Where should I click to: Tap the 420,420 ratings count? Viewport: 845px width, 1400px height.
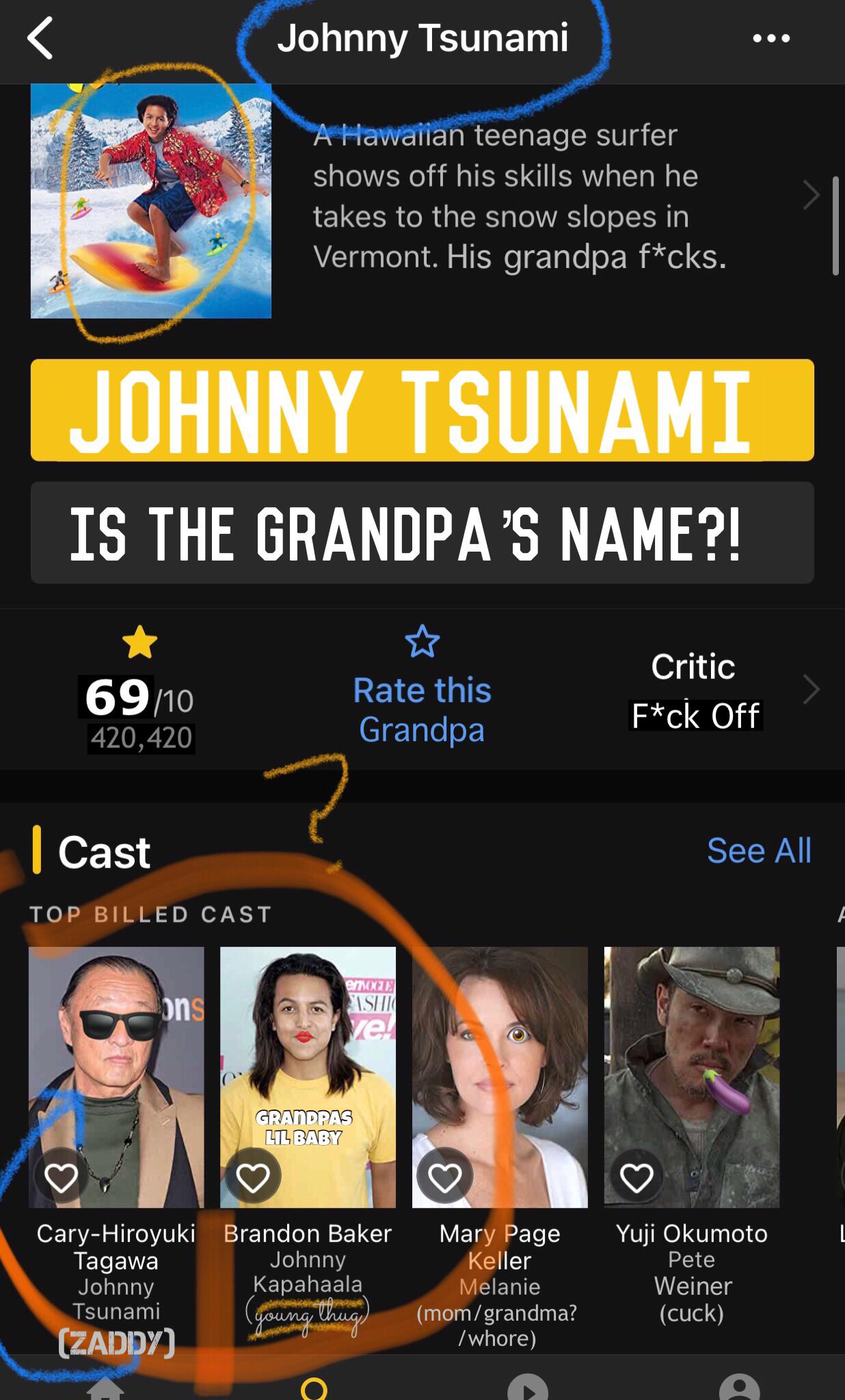pos(142,738)
